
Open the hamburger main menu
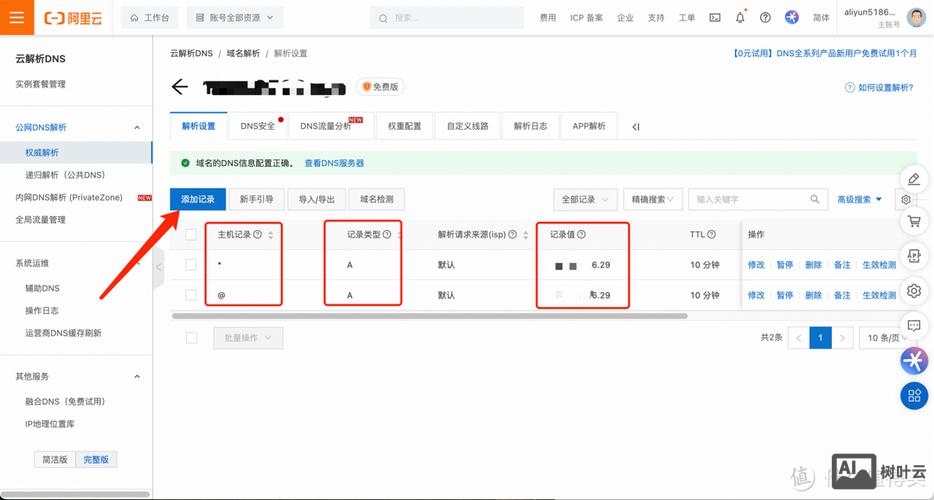(17, 17)
